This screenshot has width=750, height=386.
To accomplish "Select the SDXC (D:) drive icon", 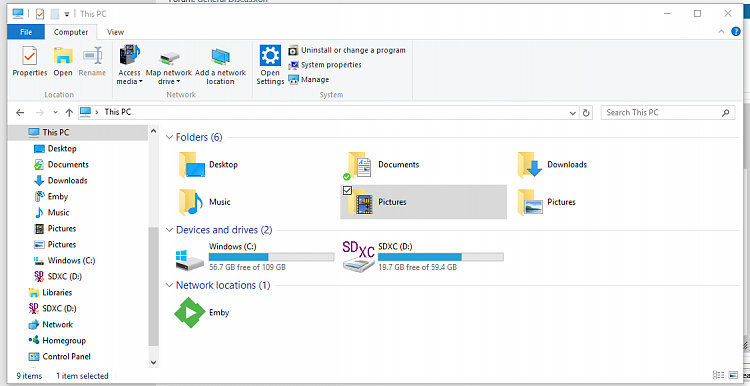I will pos(359,256).
